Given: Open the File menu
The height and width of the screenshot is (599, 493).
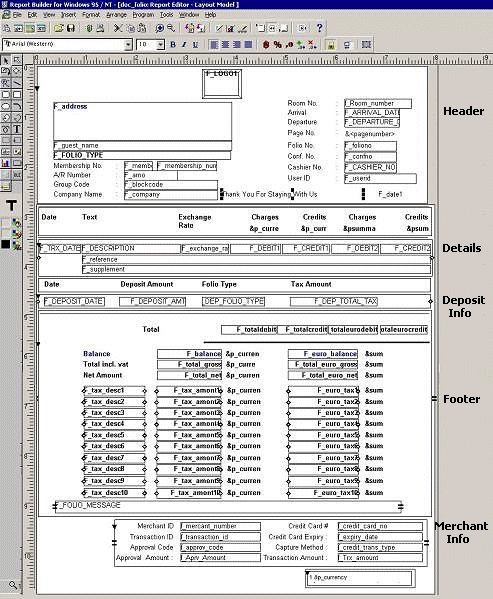Looking at the screenshot, I should click(17, 15).
